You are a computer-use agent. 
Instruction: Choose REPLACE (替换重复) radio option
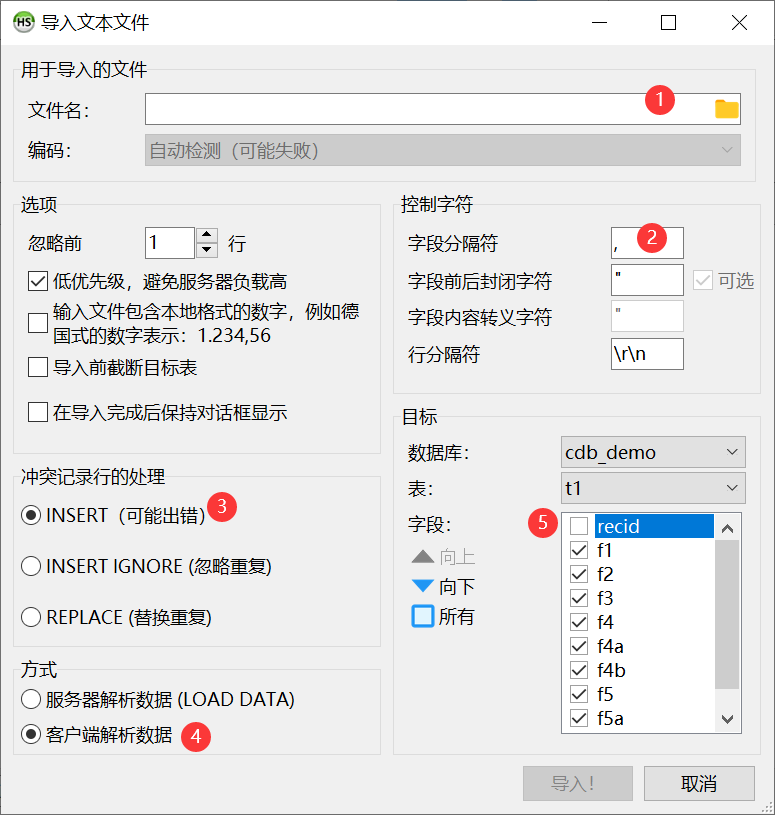31,617
